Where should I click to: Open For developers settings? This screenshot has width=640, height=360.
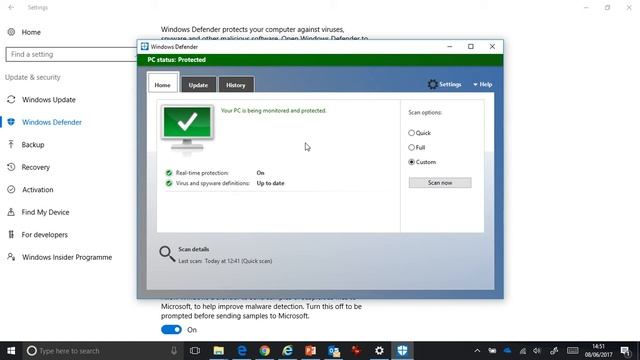[44, 235]
